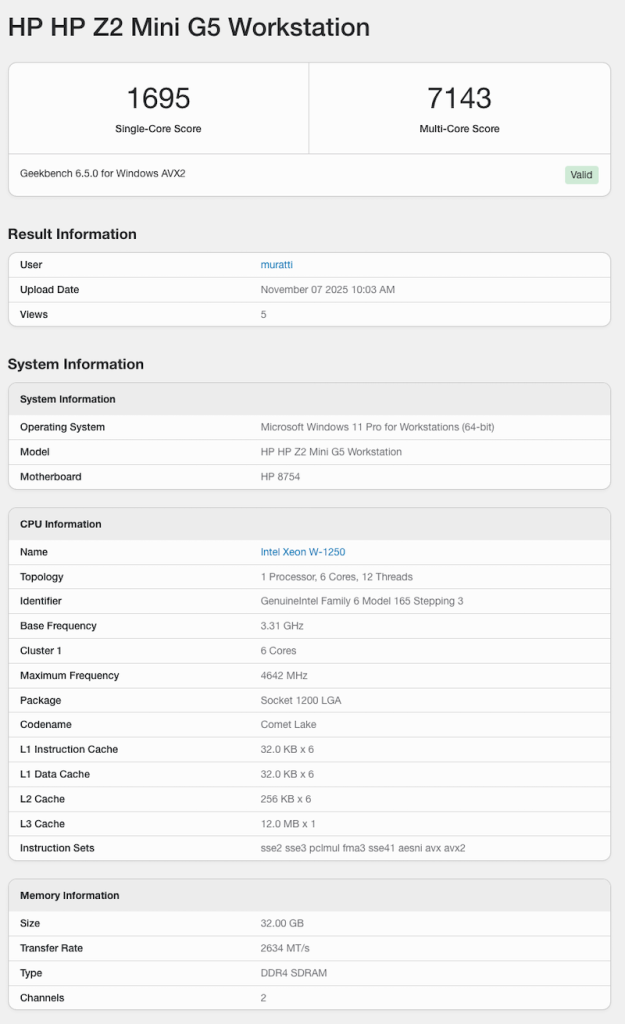Open the muratti user profile link
This screenshot has width=625, height=1024.
277,265
